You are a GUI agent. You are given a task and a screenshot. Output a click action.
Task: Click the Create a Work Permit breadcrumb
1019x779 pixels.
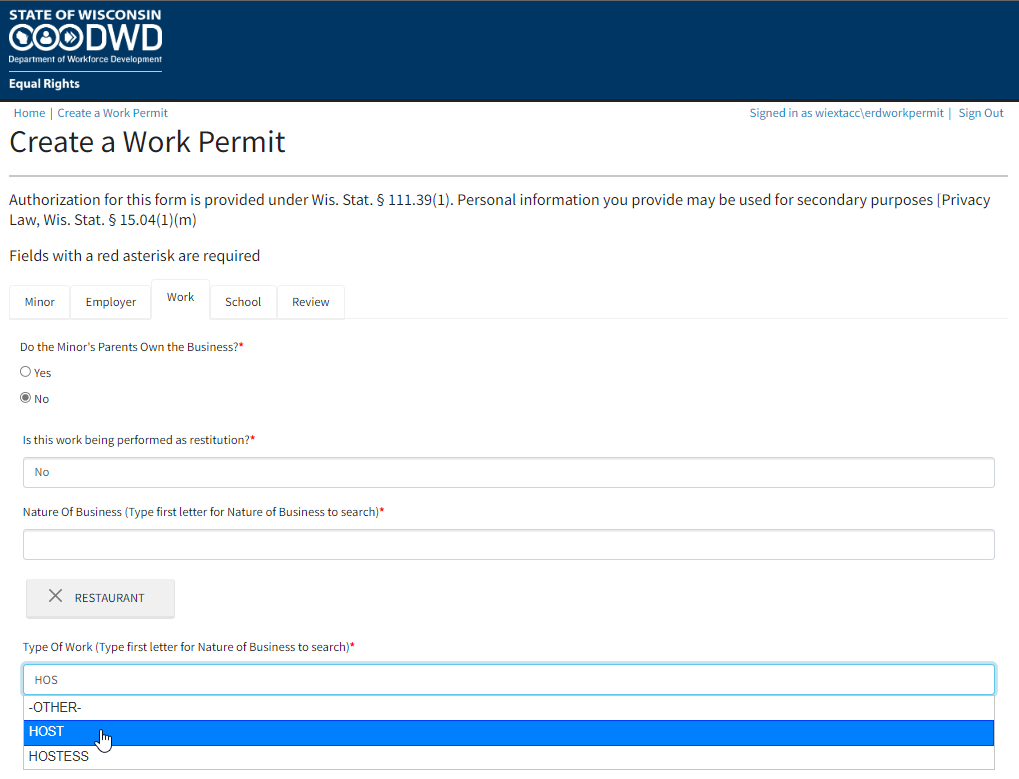tap(112, 112)
